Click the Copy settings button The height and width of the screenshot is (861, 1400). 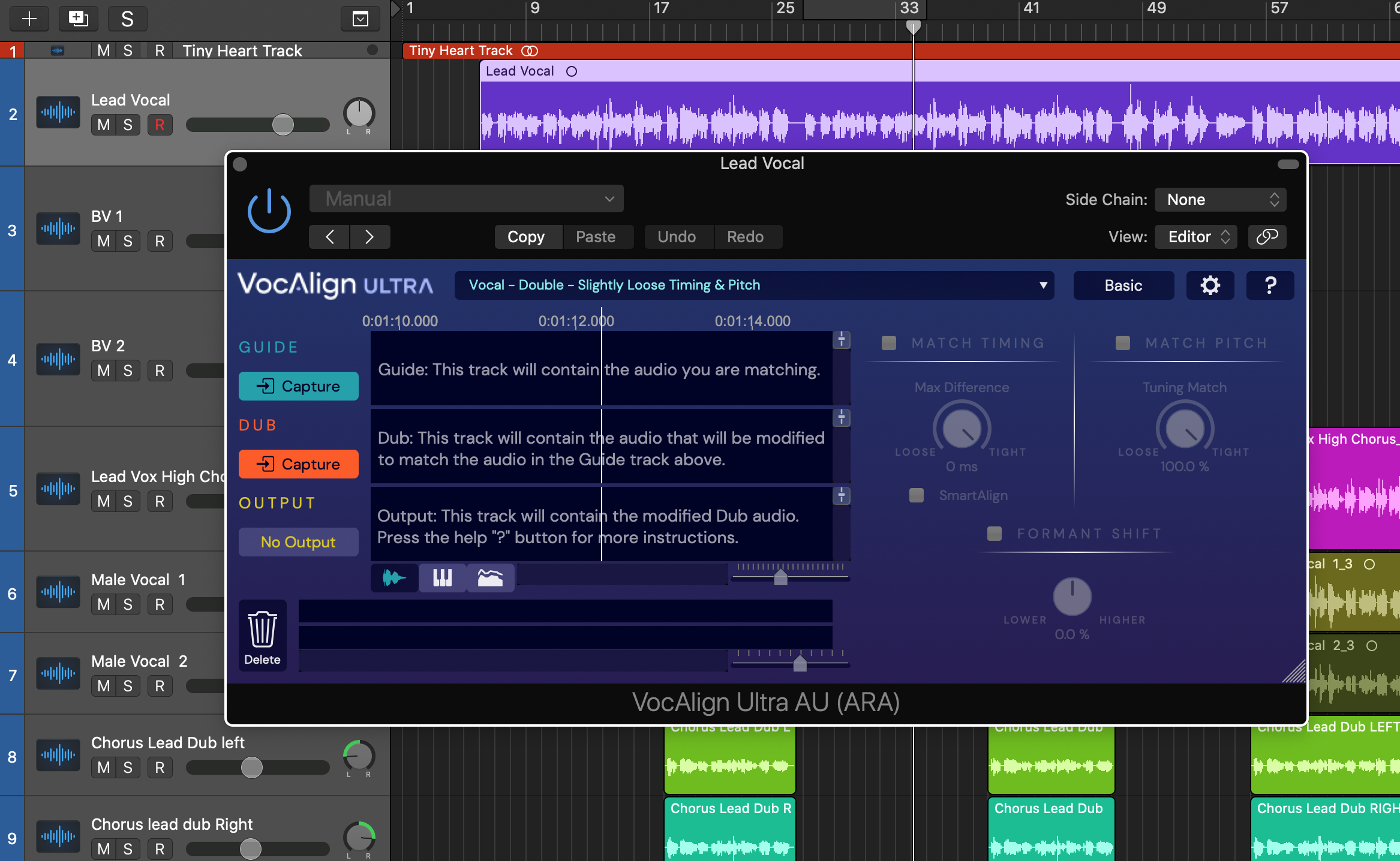pos(526,237)
